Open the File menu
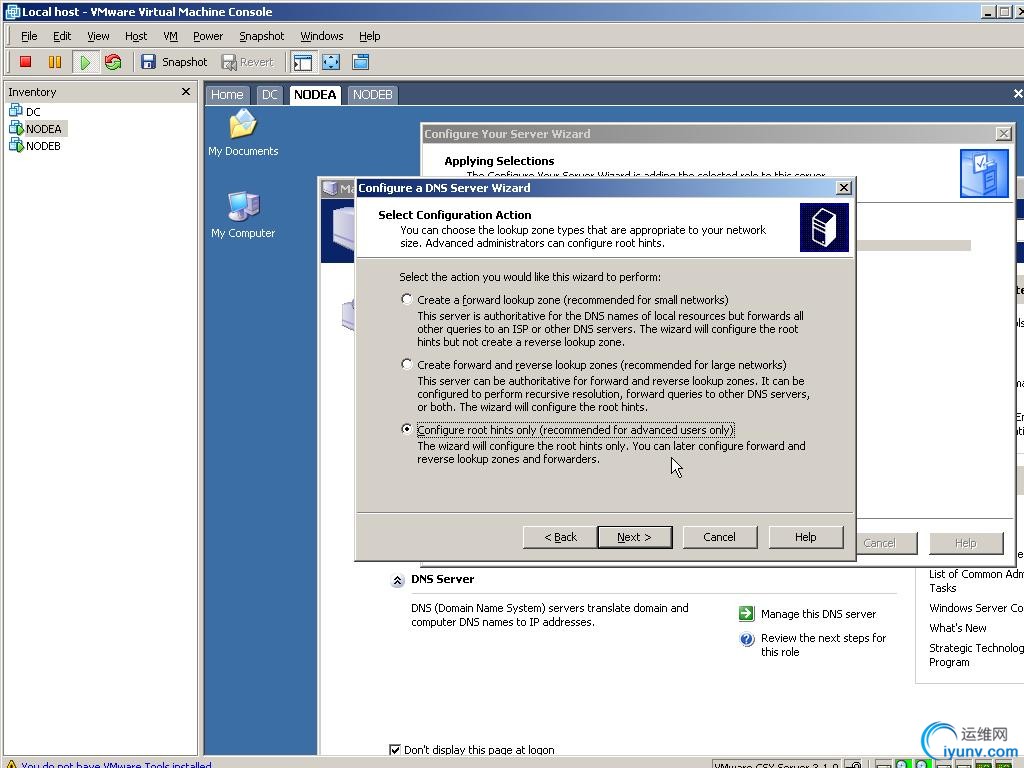This screenshot has height=768, width=1024. [29, 36]
